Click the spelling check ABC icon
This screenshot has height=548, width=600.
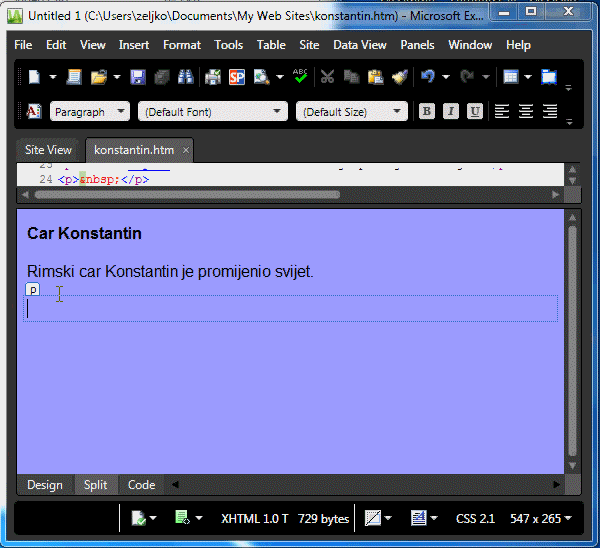[x=301, y=77]
